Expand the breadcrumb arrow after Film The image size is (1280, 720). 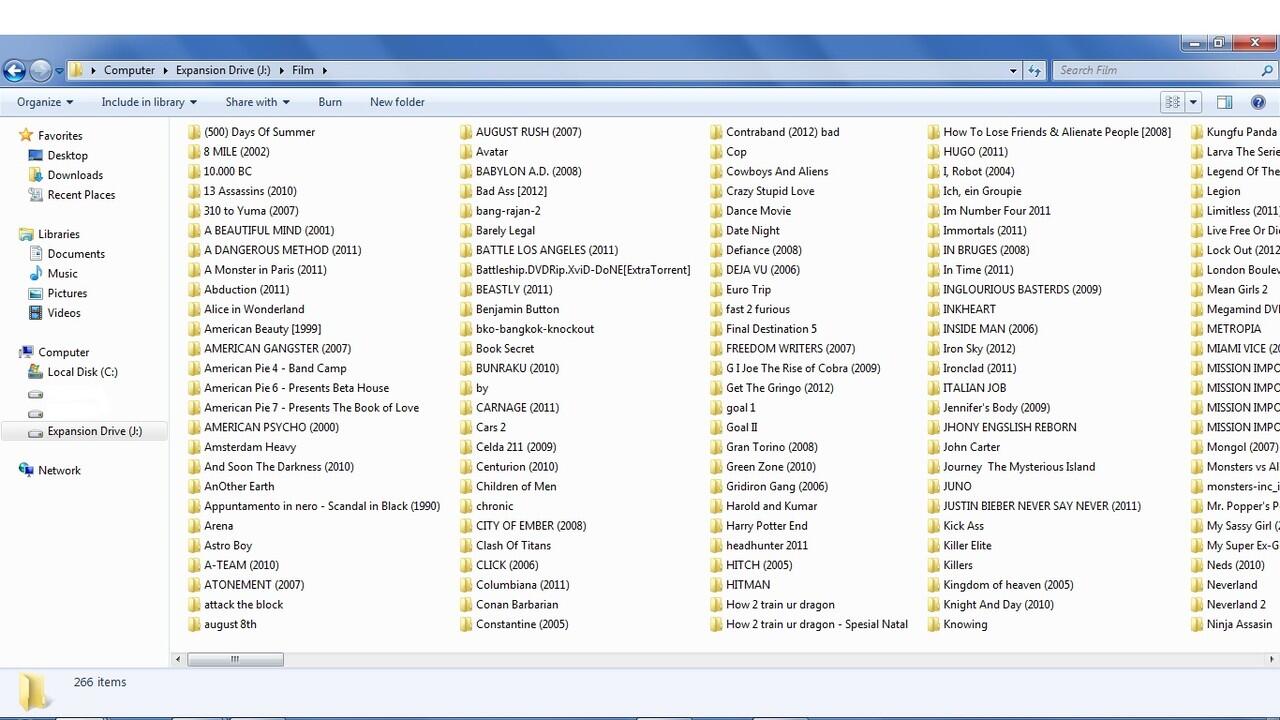[x=325, y=70]
